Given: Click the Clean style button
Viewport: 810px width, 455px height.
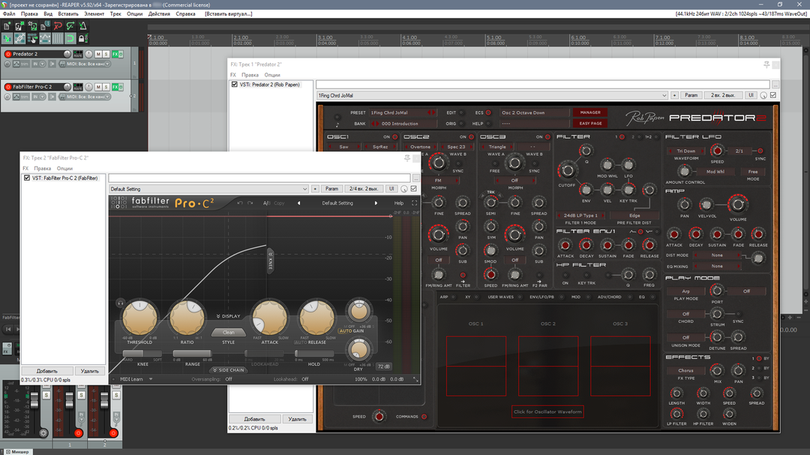Looking at the screenshot, I should tap(228, 332).
